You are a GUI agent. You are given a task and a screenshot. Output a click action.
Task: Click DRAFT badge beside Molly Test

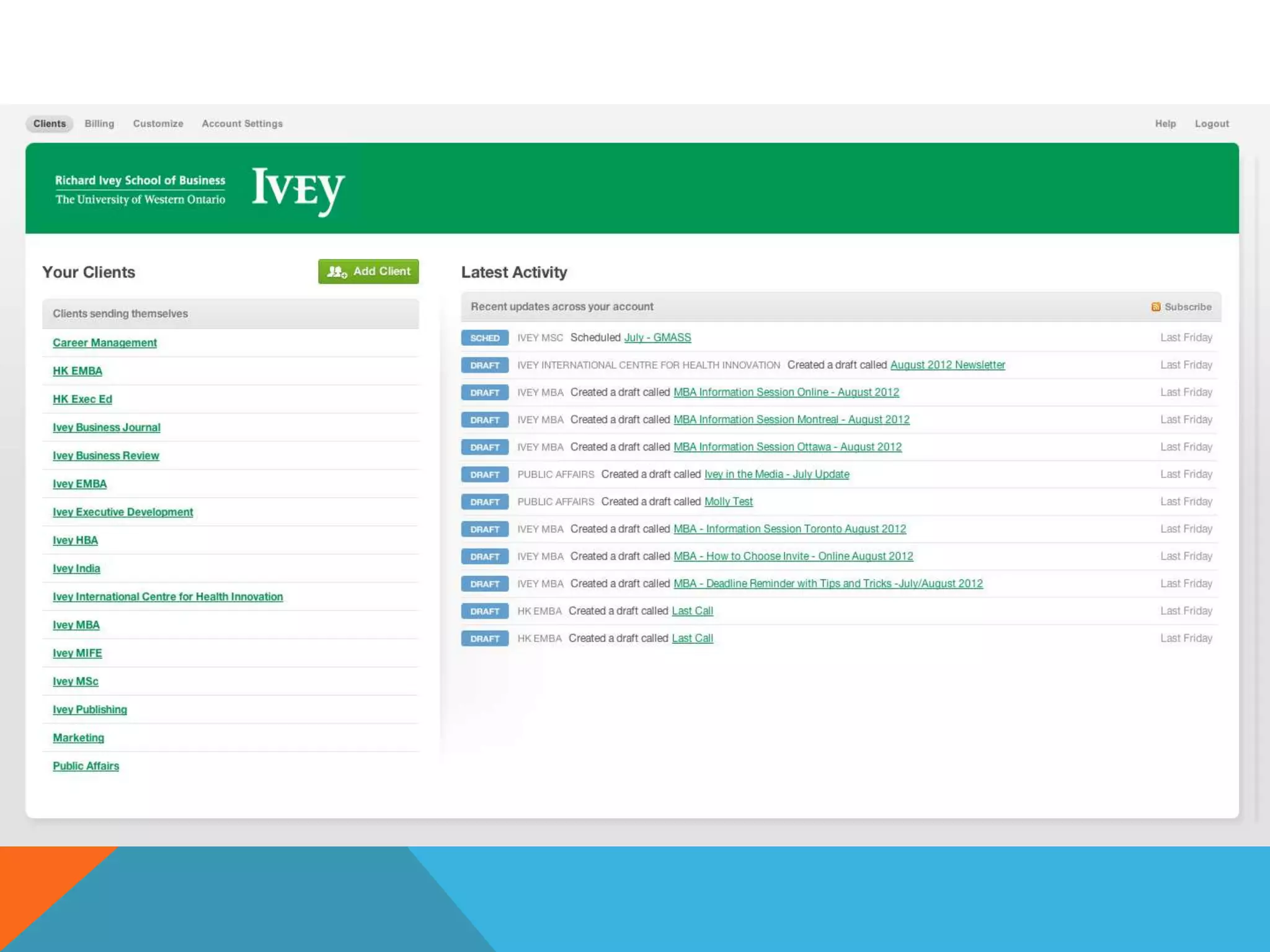tap(484, 502)
